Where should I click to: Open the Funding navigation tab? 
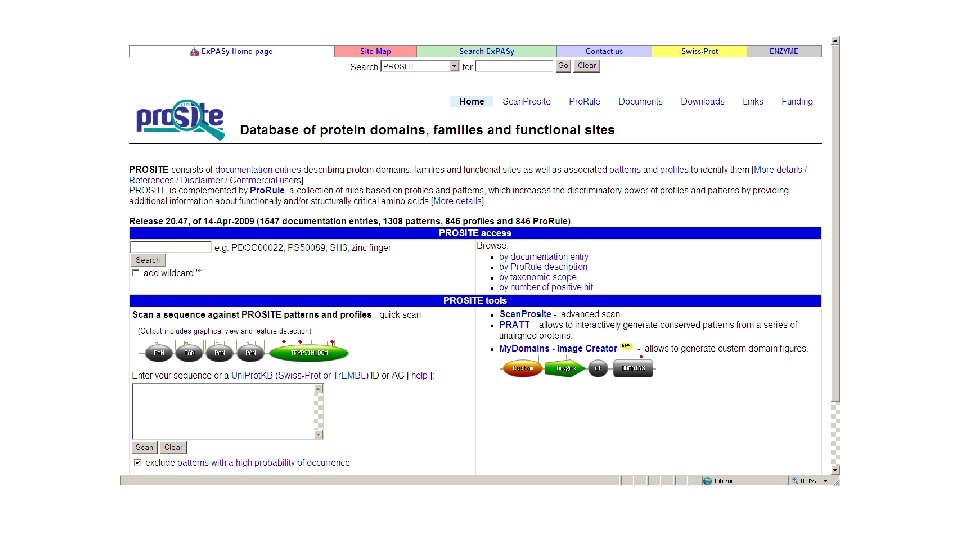point(797,102)
